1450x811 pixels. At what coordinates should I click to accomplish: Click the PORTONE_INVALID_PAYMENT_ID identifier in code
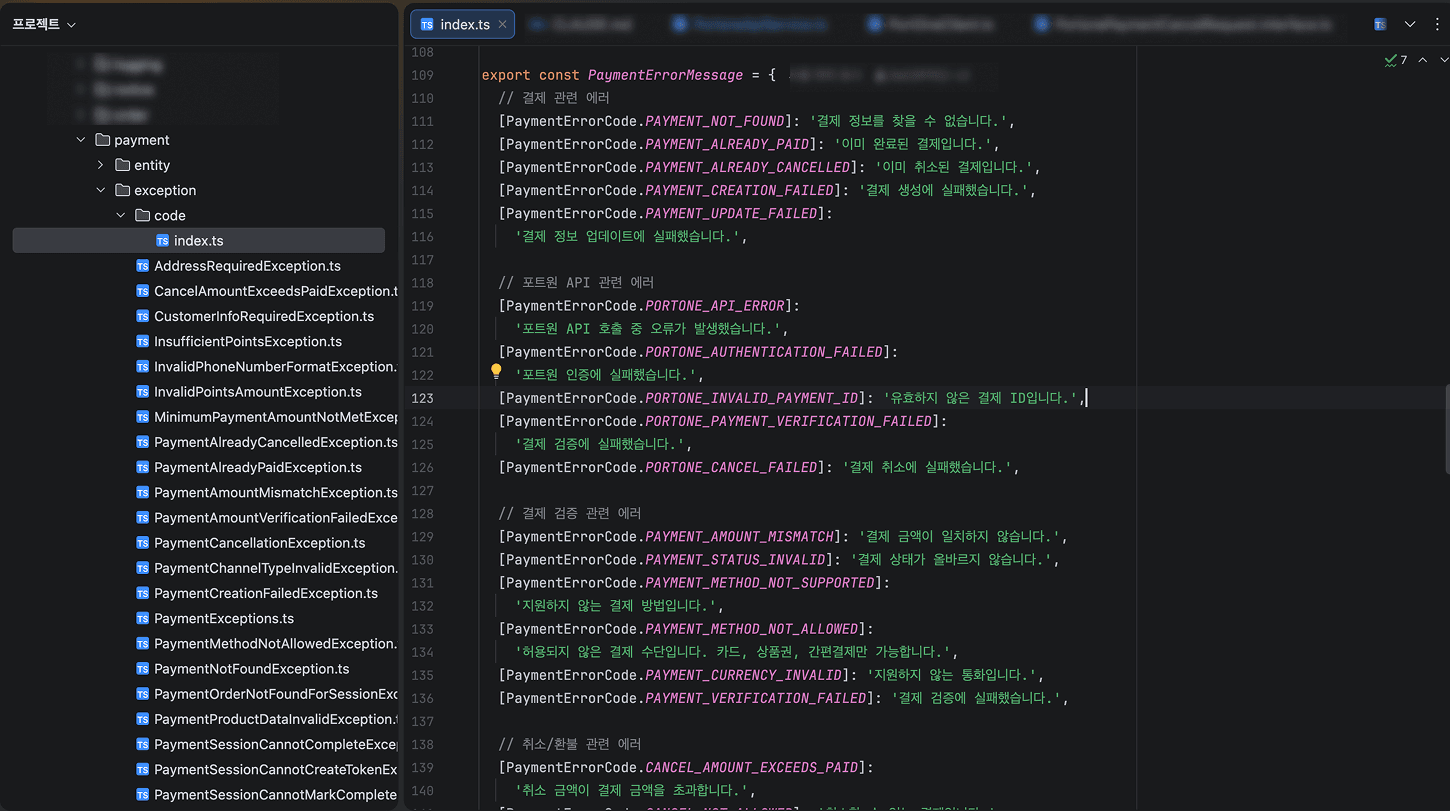751,398
